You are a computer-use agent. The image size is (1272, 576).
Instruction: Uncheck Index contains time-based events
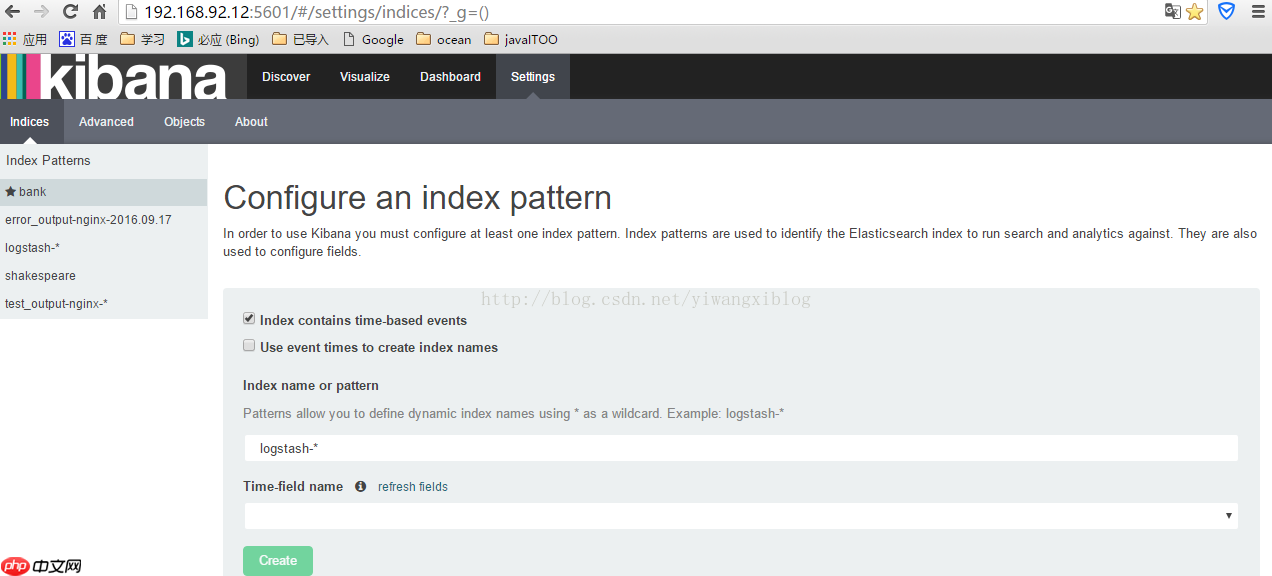(249, 319)
